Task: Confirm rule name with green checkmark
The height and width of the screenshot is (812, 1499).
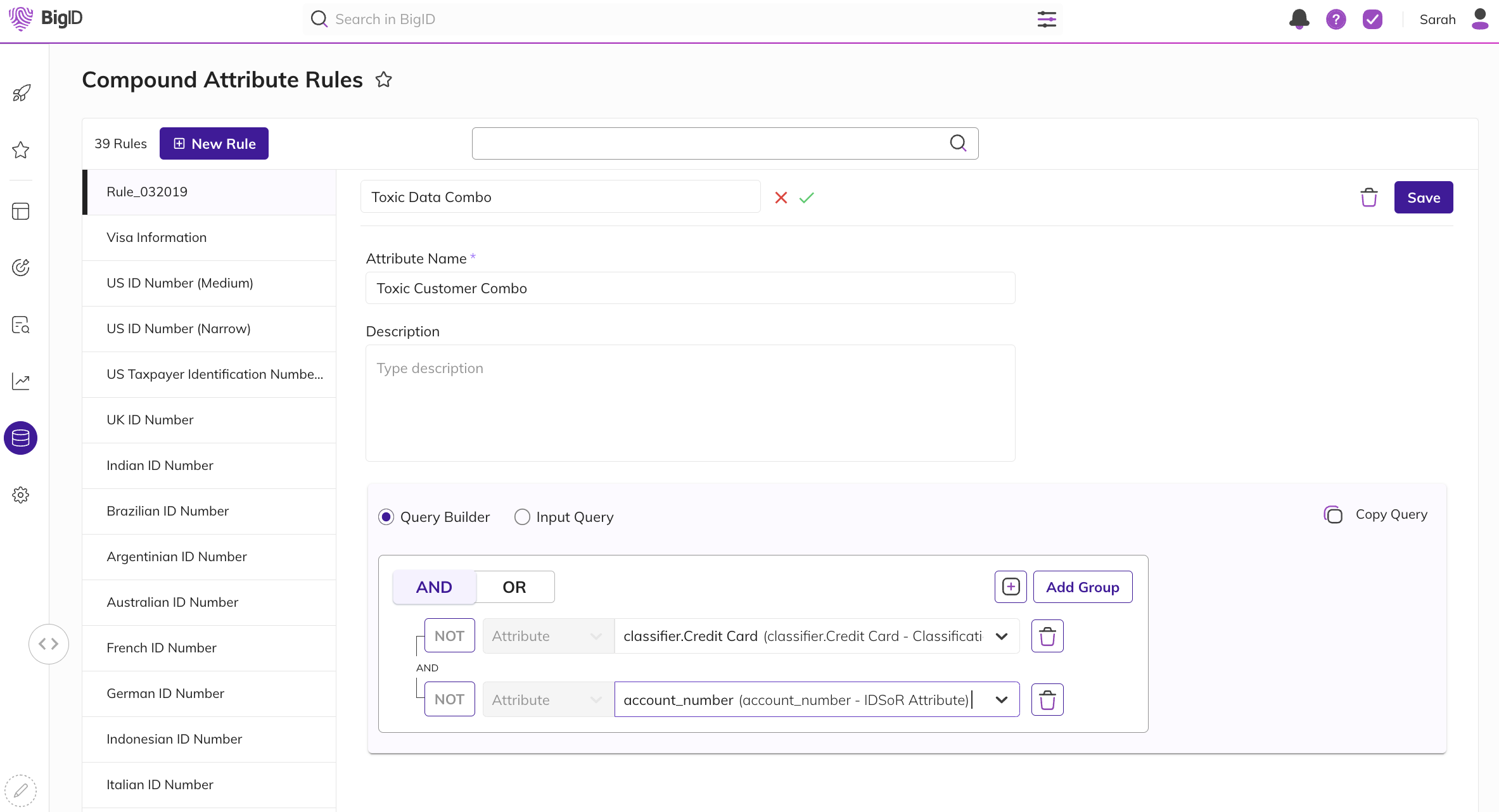Action: click(x=807, y=198)
